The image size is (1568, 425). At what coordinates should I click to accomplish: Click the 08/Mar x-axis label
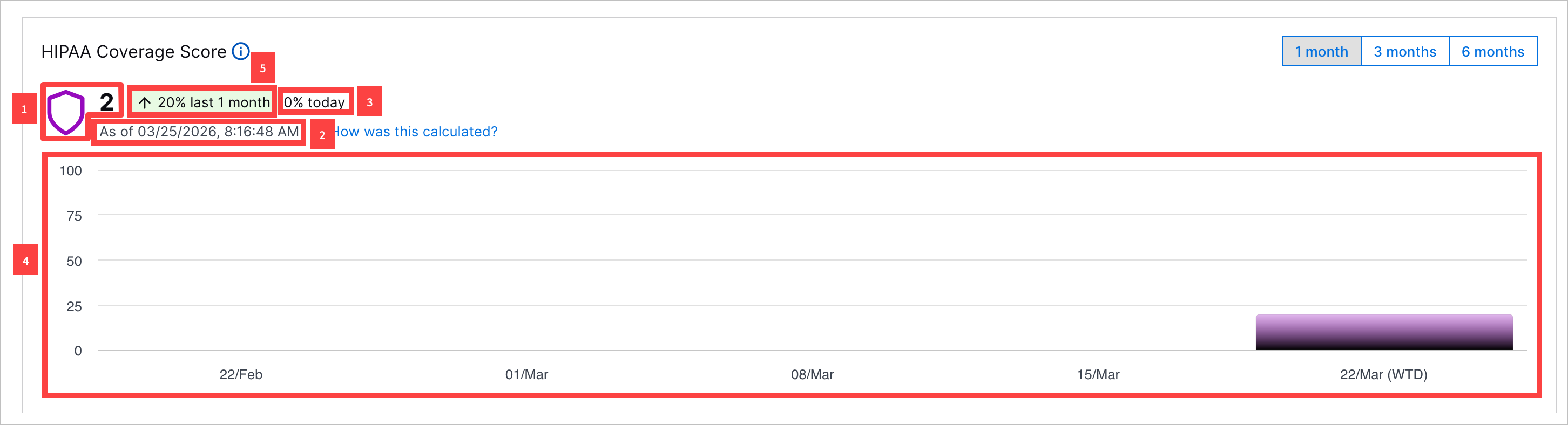point(812,374)
